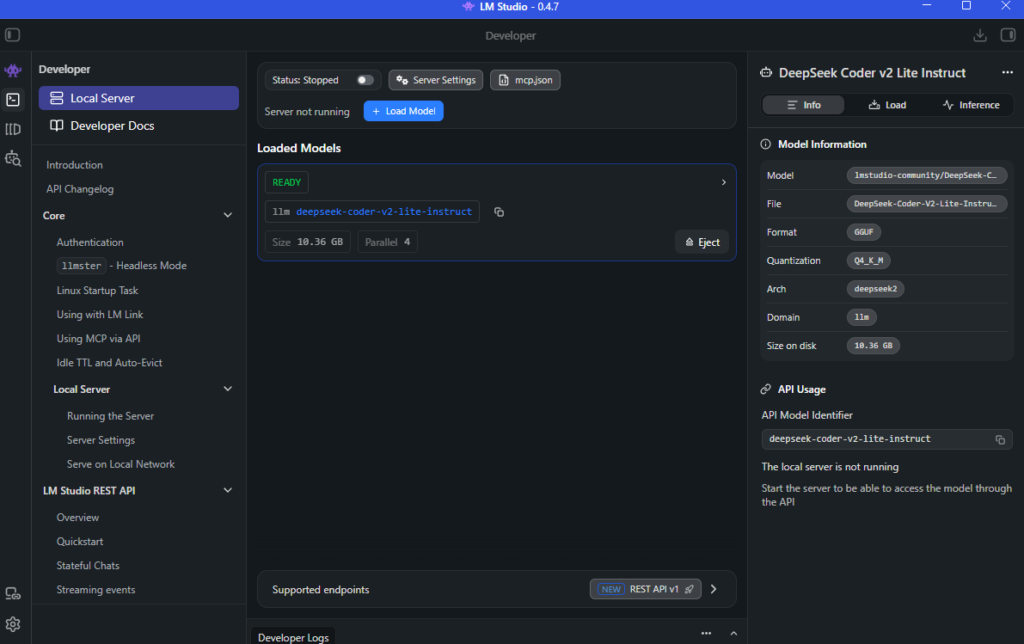Open the DeepSeek Coder more options menu
Image resolution: width=1024 pixels, height=644 pixels.
1007,73
